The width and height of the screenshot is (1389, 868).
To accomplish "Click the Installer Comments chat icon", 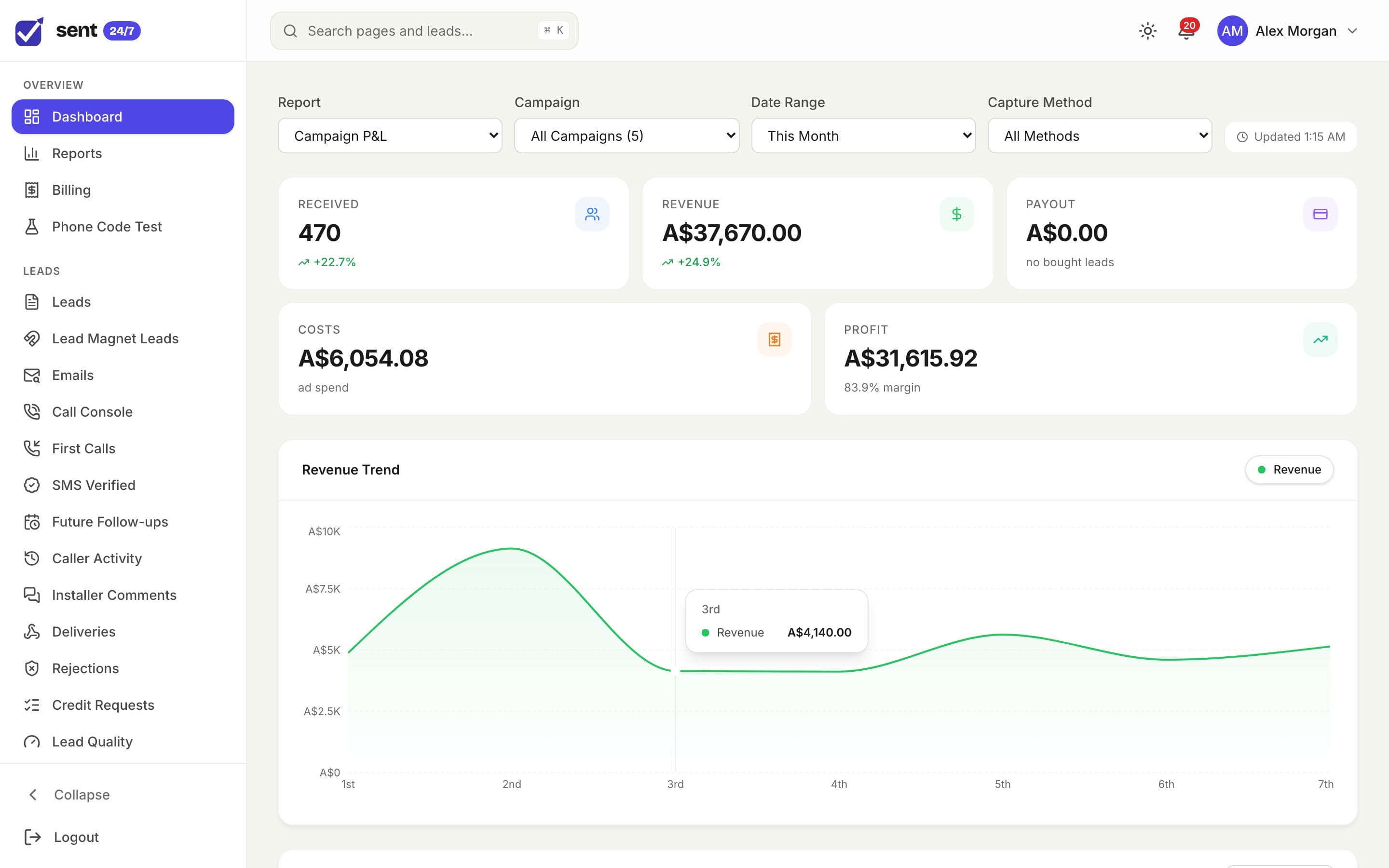I will pos(31,596).
